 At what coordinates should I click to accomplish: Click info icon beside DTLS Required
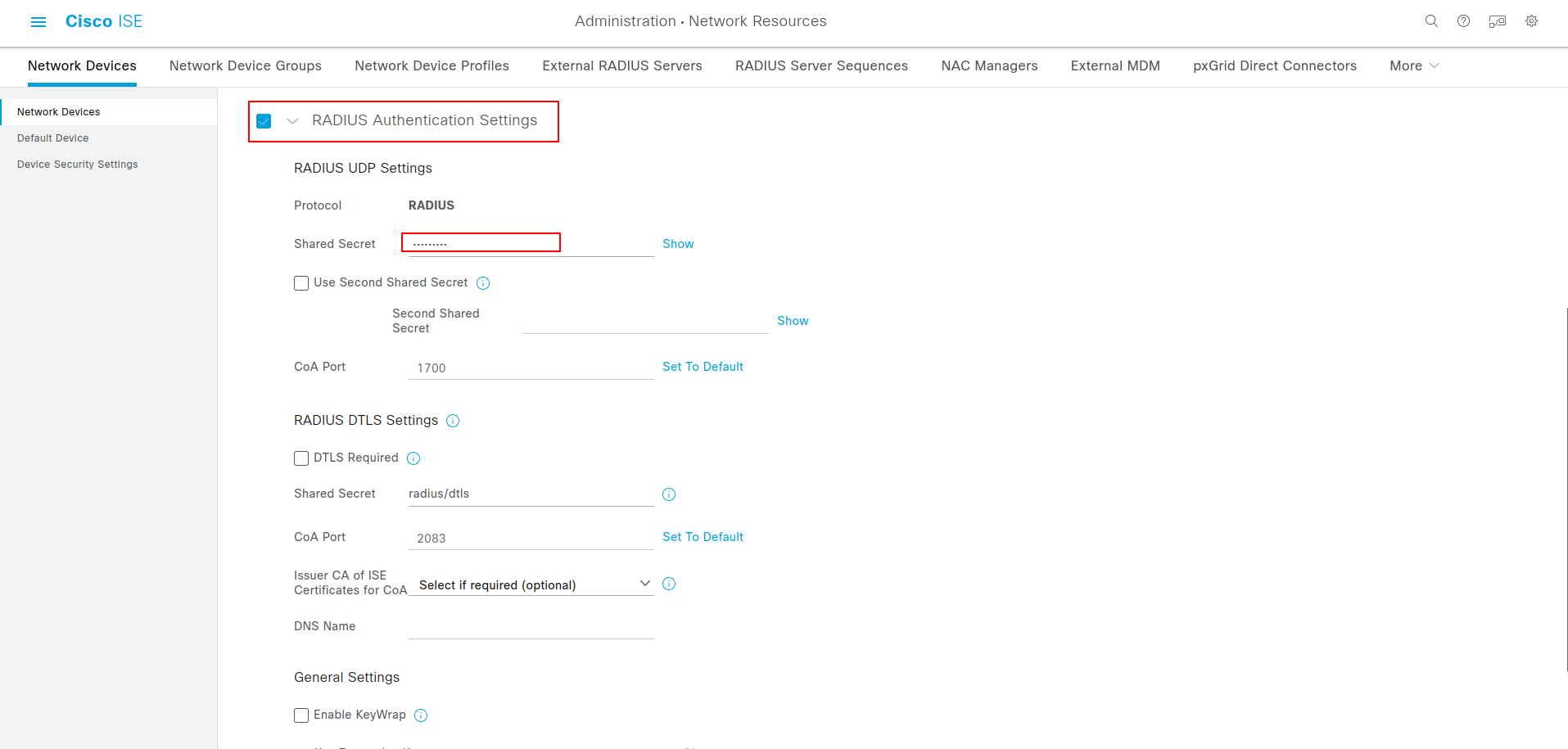coord(413,458)
